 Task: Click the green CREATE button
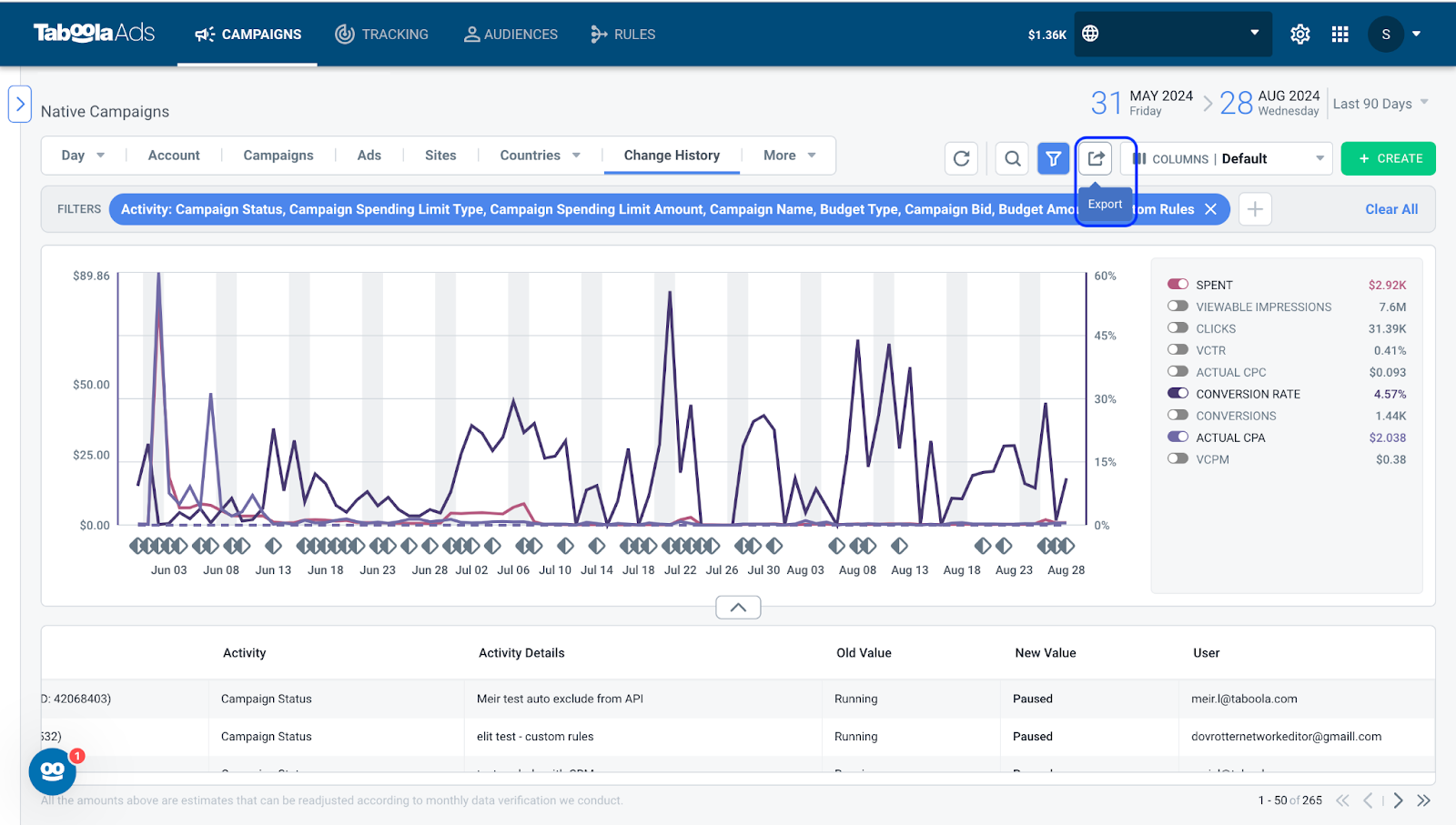[1388, 158]
